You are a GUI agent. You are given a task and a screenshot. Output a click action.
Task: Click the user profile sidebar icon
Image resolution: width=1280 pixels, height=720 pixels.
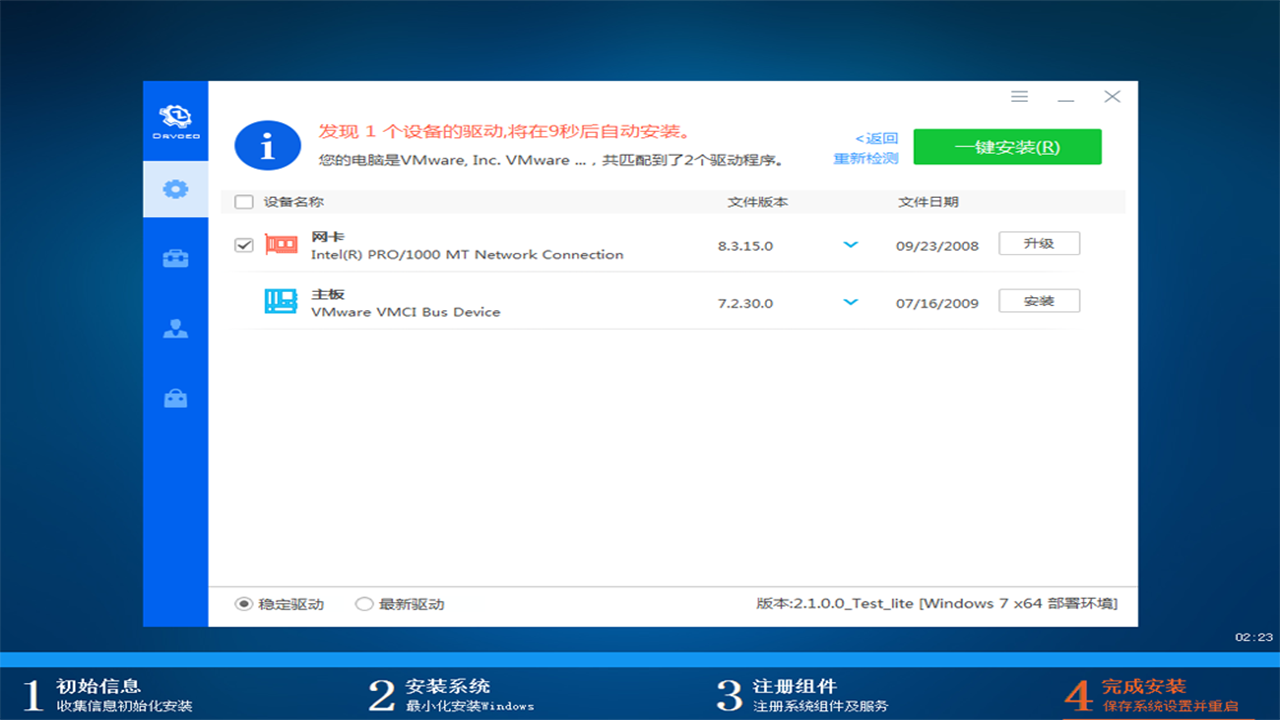(x=175, y=328)
